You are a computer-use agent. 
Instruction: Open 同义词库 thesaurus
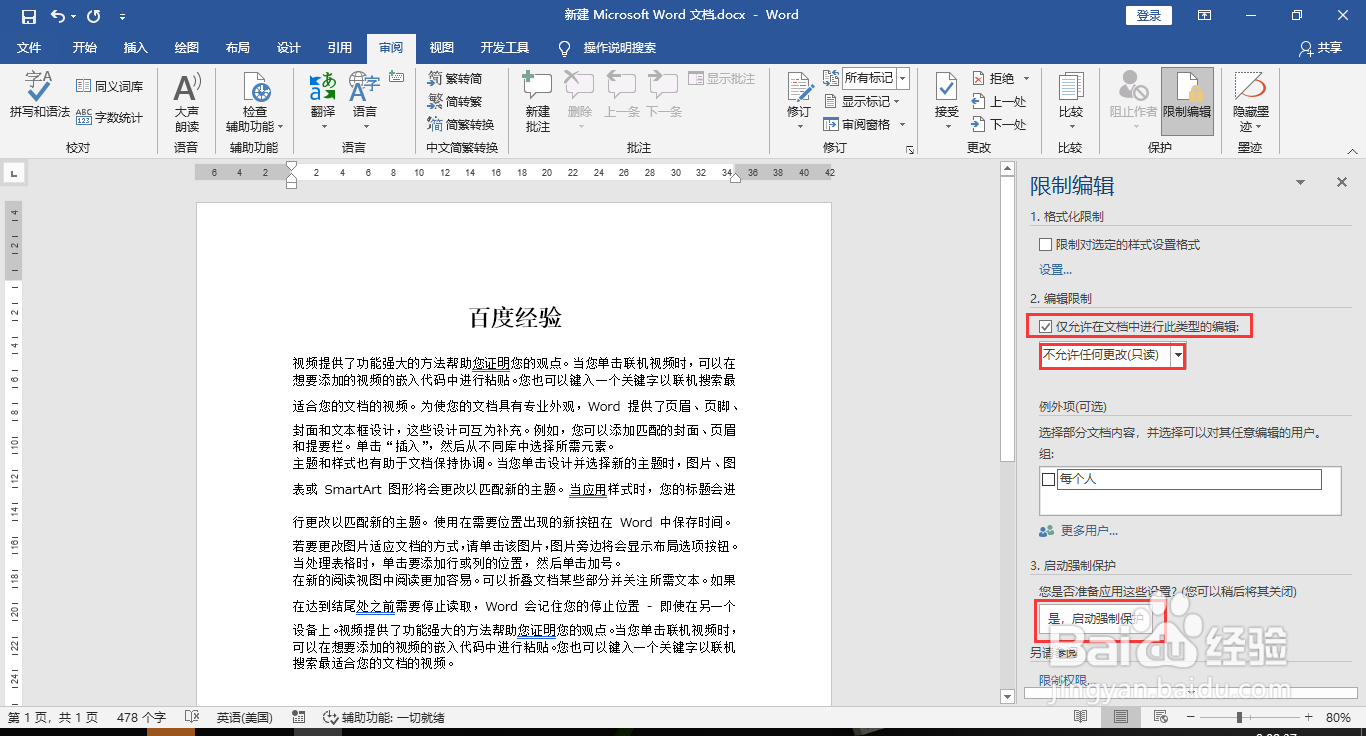109,86
